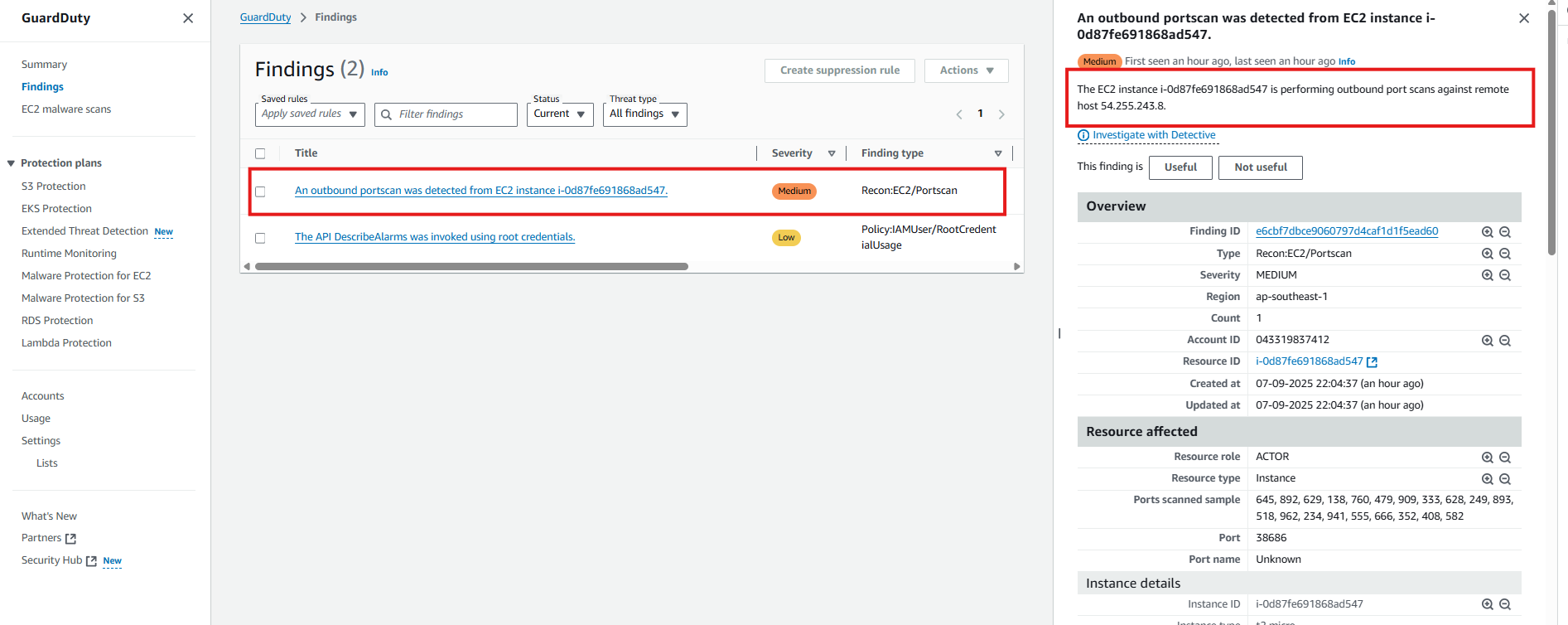The image size is (1568, 625).
Task: Zoom out filter for Account ID row
Action: point(1505,341)
